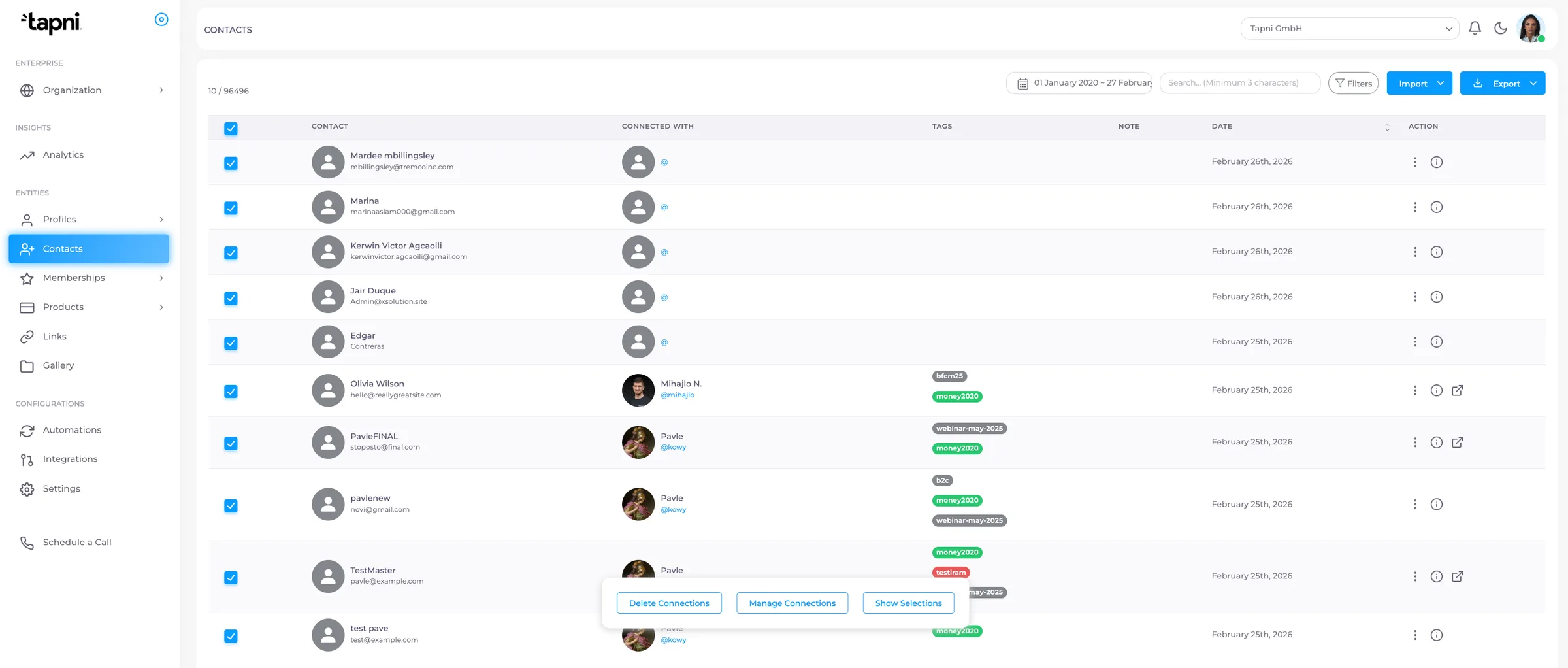This screenshot has height=668, width=1568.
Task: Go to Analytics in the sidebar
Action: click(x=63, y=155)
